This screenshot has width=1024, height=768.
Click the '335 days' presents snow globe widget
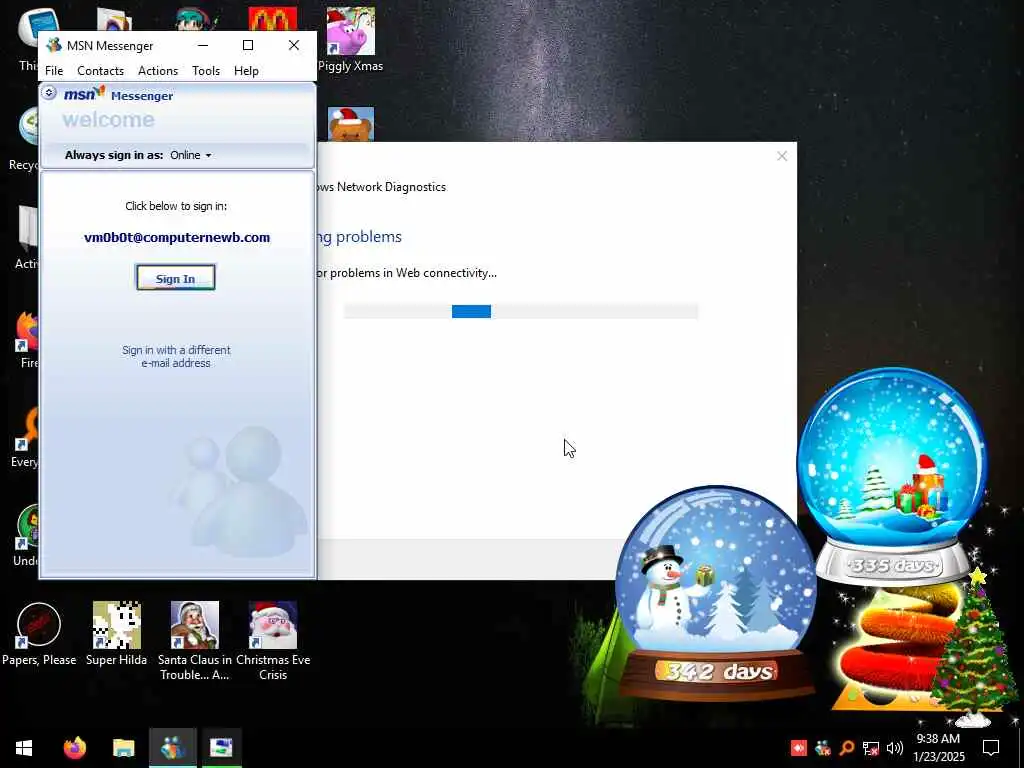[x=892, y=475]
